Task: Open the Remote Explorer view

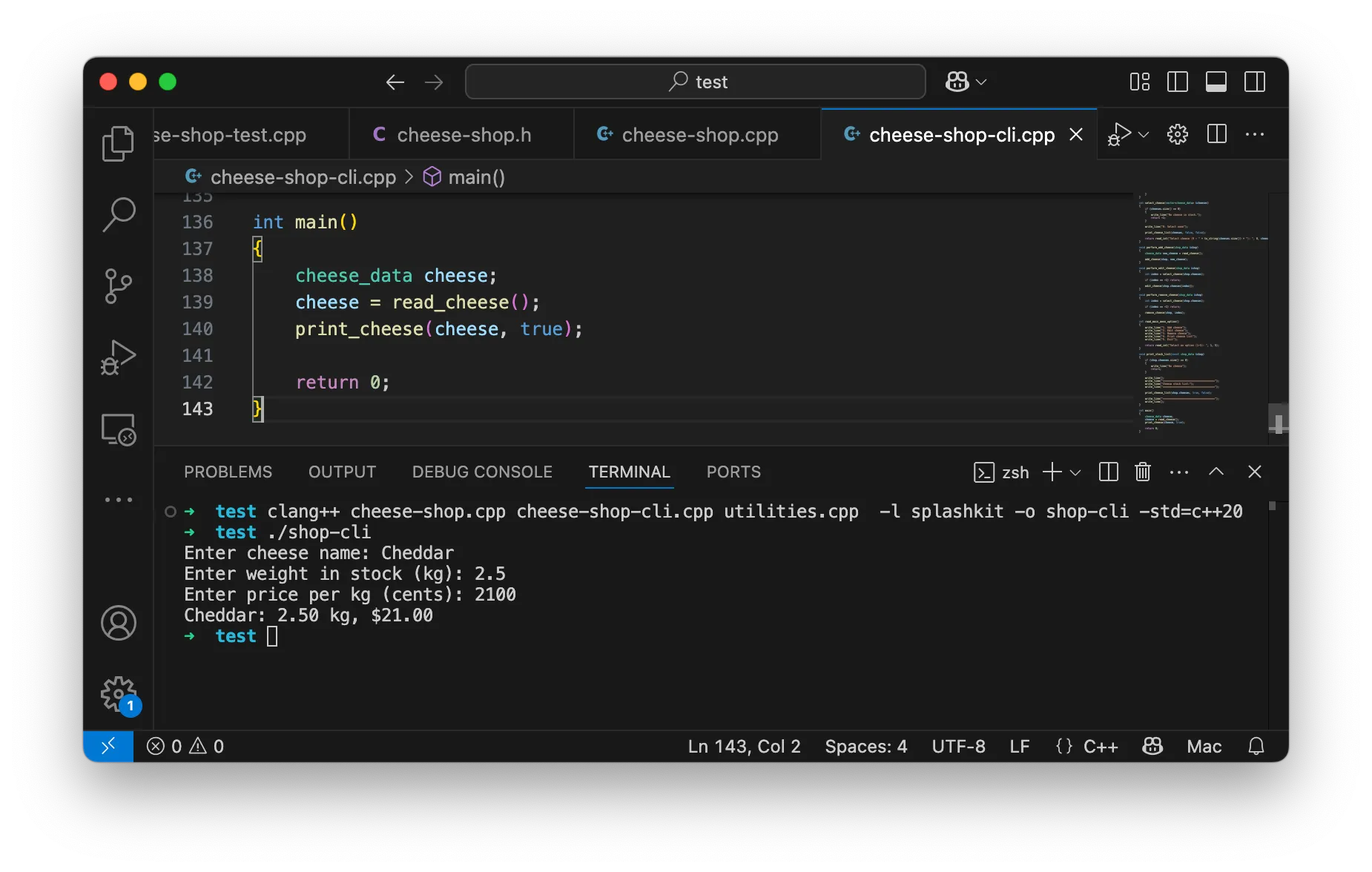Action: [118, 429]
